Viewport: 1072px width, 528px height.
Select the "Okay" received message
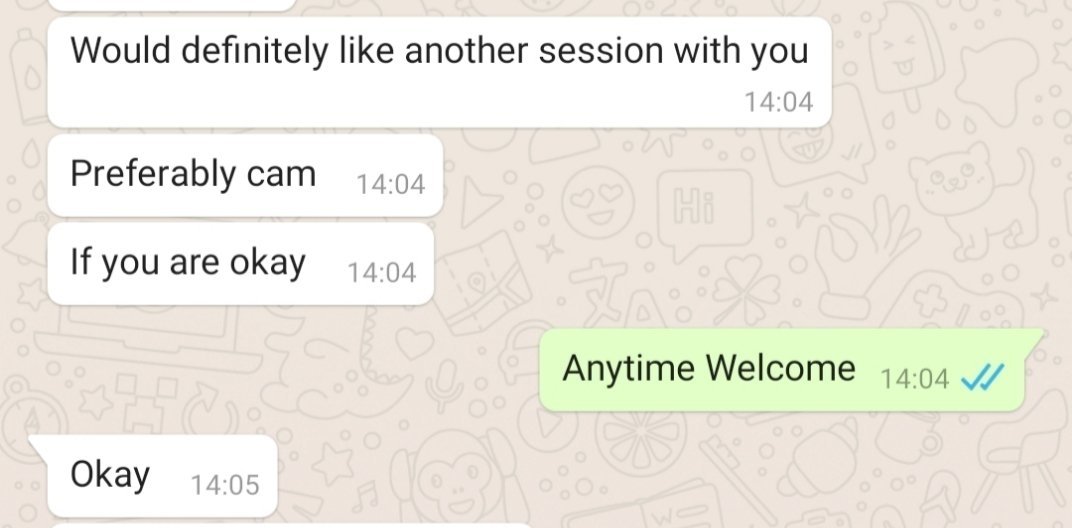click(154, 476)
